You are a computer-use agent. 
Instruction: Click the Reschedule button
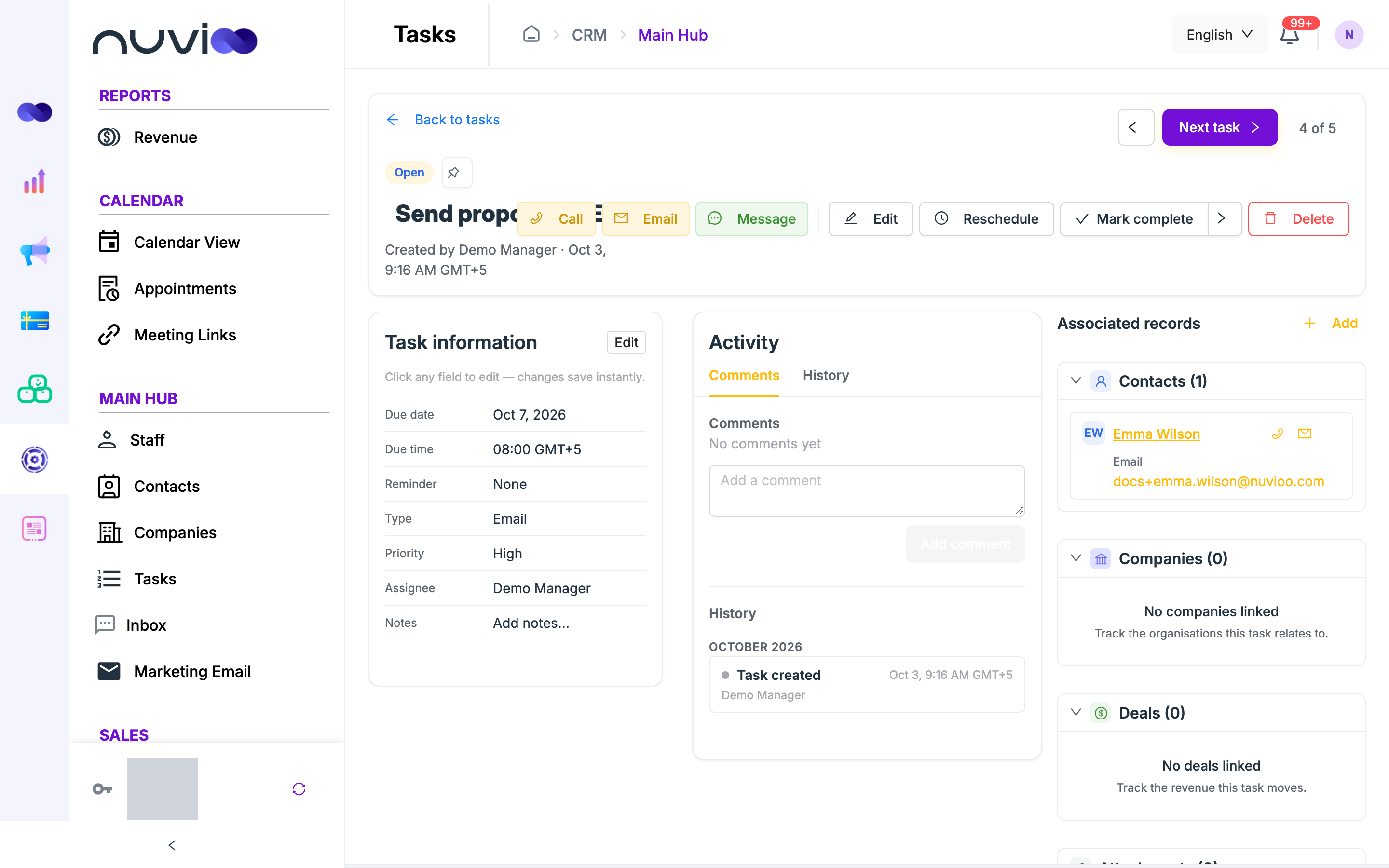pos(986,219)
